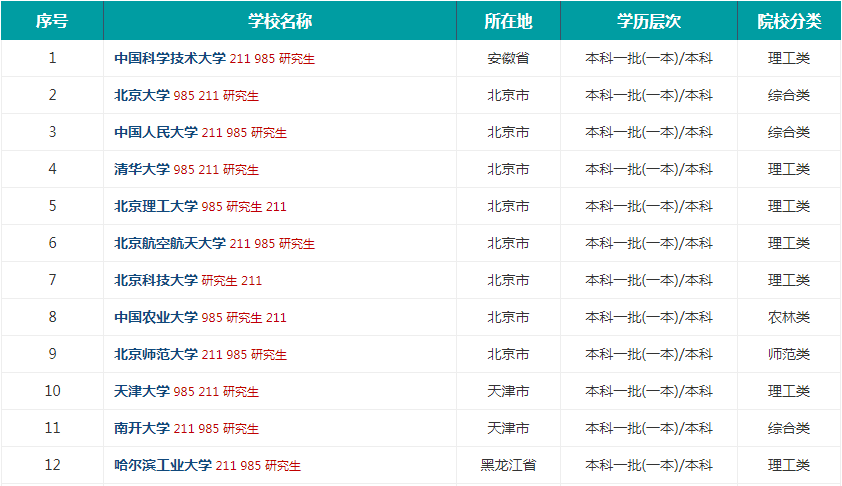Viewport: 842px width, 486px height.
Task: Click the 研究生 211 tags after 北京科技大学
Action: (231, 281)
